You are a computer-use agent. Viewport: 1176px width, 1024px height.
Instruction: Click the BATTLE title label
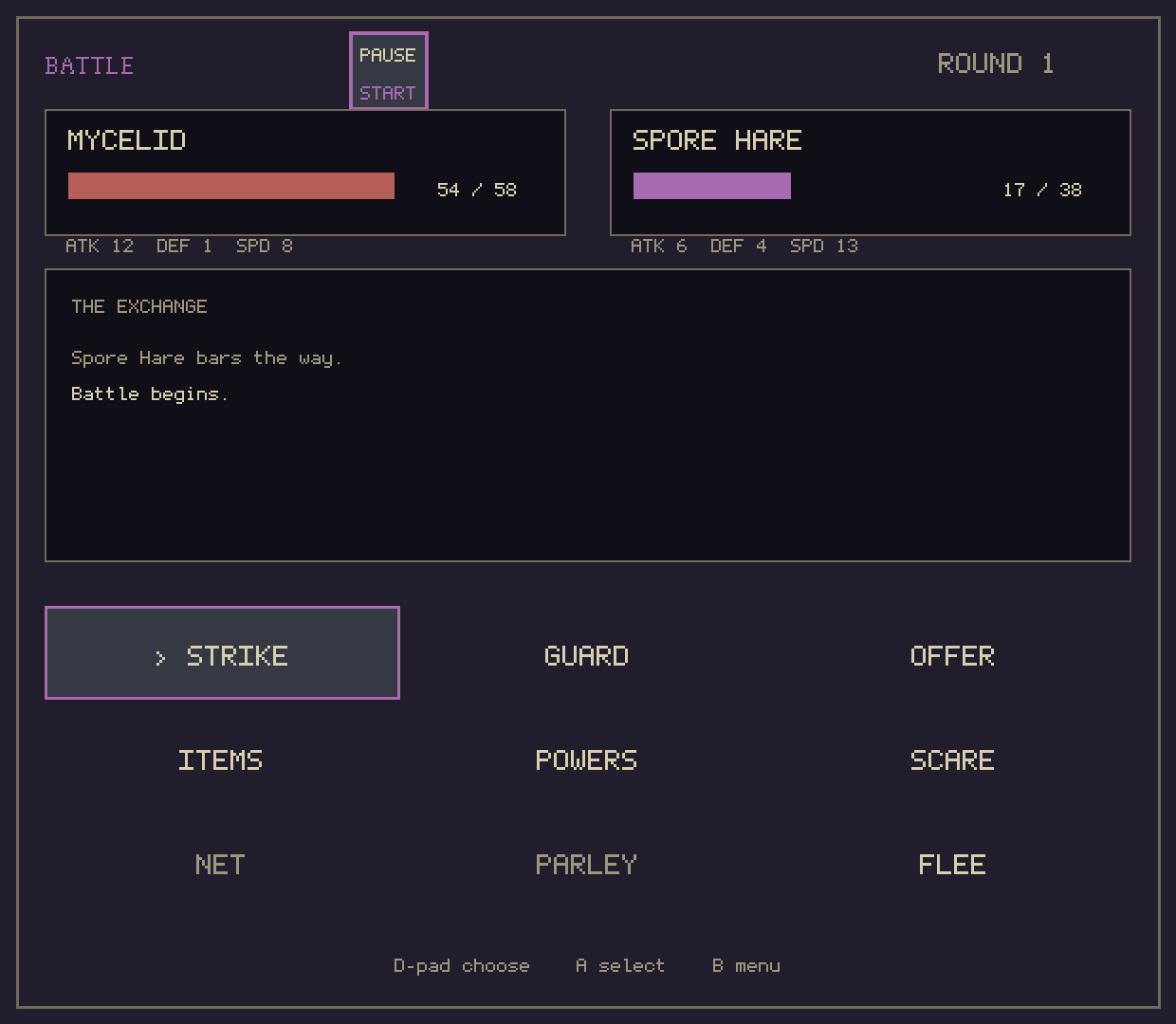pos(90,65)
